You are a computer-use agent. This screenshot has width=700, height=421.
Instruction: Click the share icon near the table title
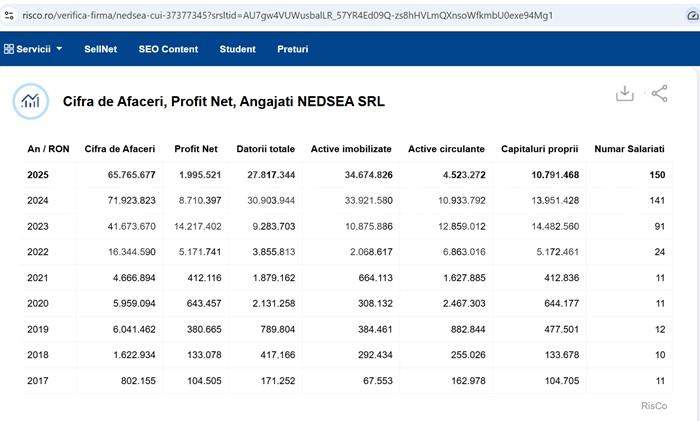659,94
